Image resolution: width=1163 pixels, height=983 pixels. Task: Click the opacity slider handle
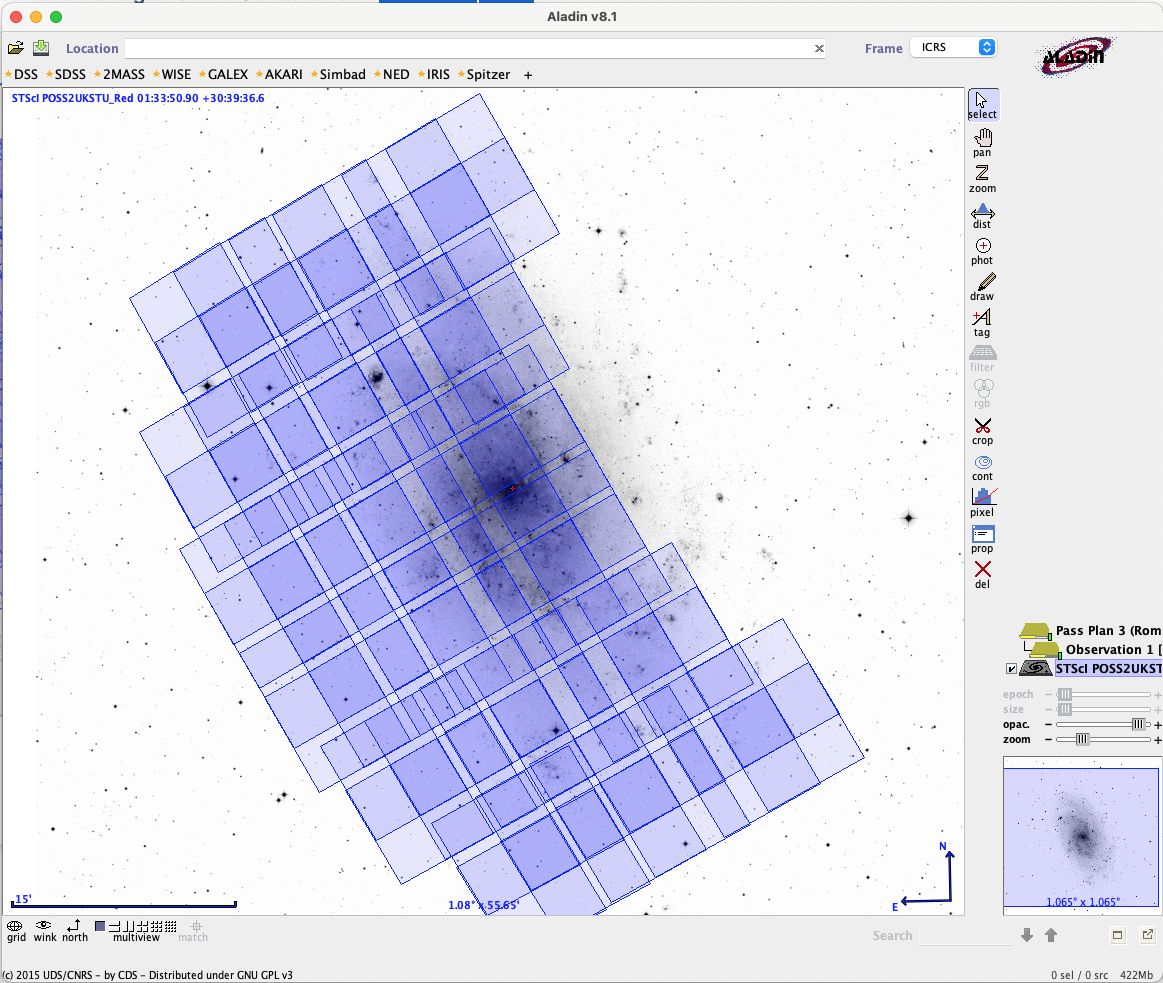click(1138, 724)
